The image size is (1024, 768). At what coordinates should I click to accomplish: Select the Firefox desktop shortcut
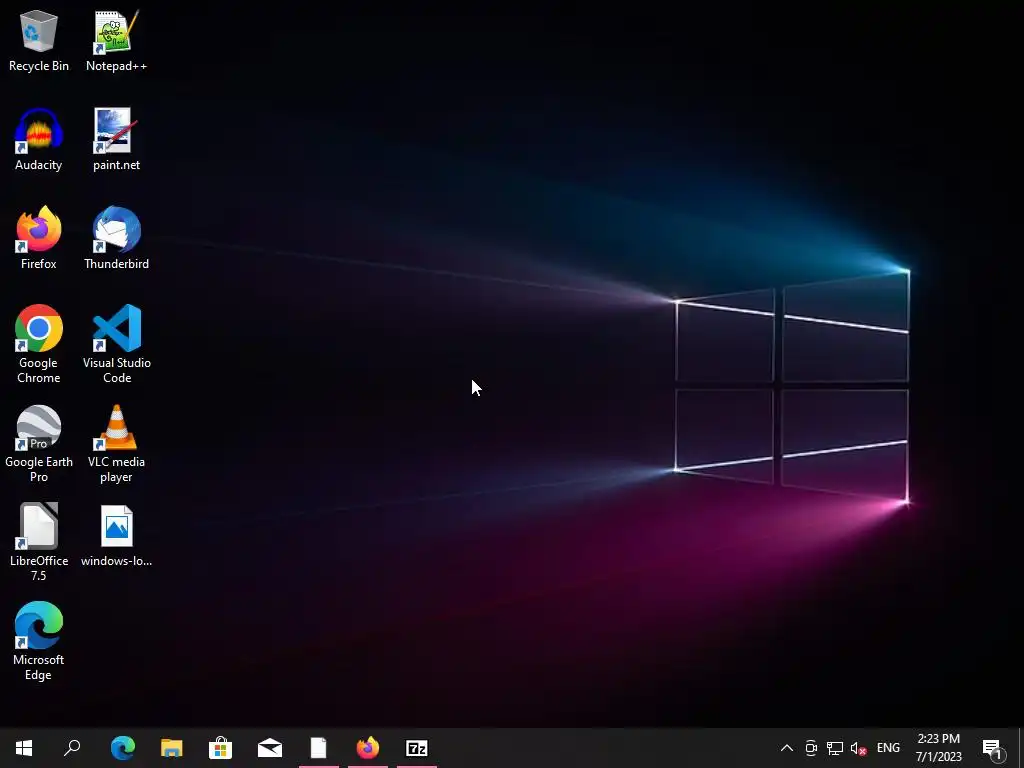pos(39,238)
